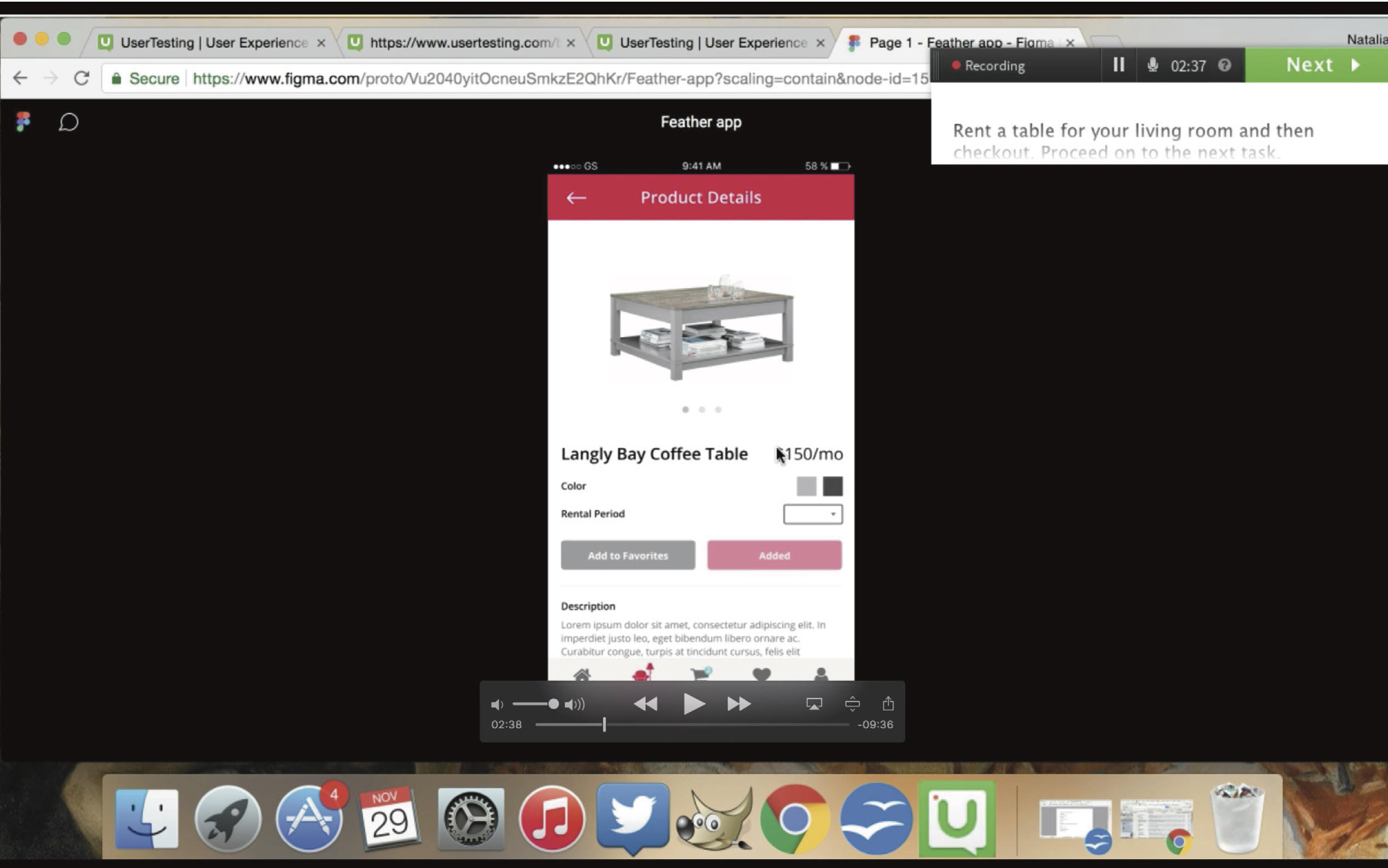Open Calendar from the Dock

(x=390, y=819)
